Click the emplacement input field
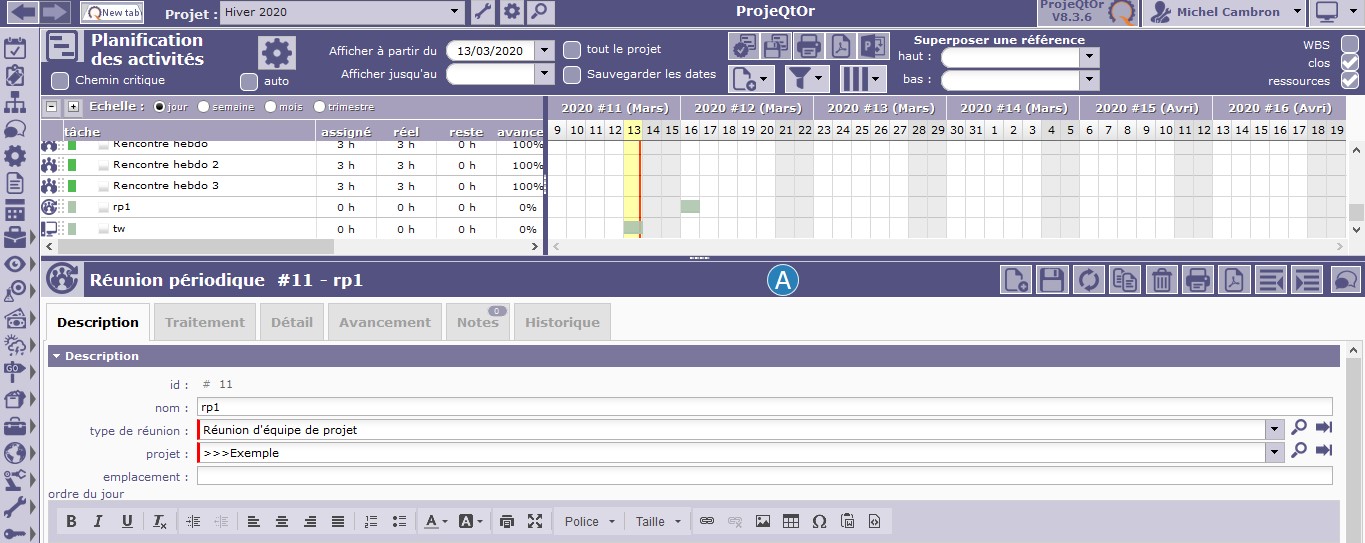This screenshot has width=1365, height=543. coord(764,477)
